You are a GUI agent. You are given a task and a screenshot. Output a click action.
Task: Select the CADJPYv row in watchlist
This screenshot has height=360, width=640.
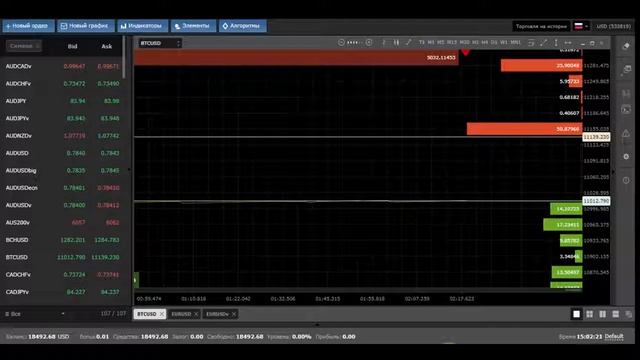pyautogui.click(x=62, y=292)
